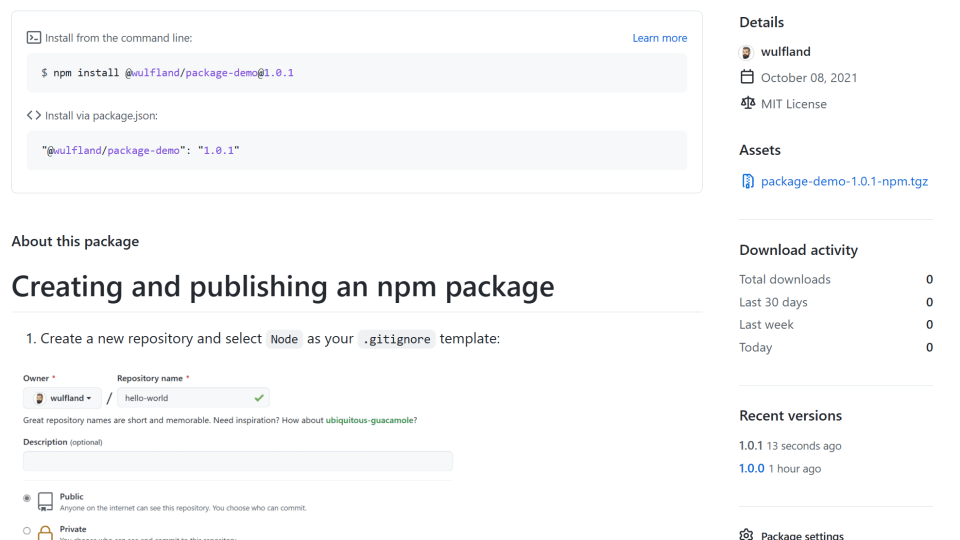Image resolution: width=960 pixels, height=540 pixels.
Task: Click the ubiquitous-guacamole name suggestion
Action: (369, 420)
